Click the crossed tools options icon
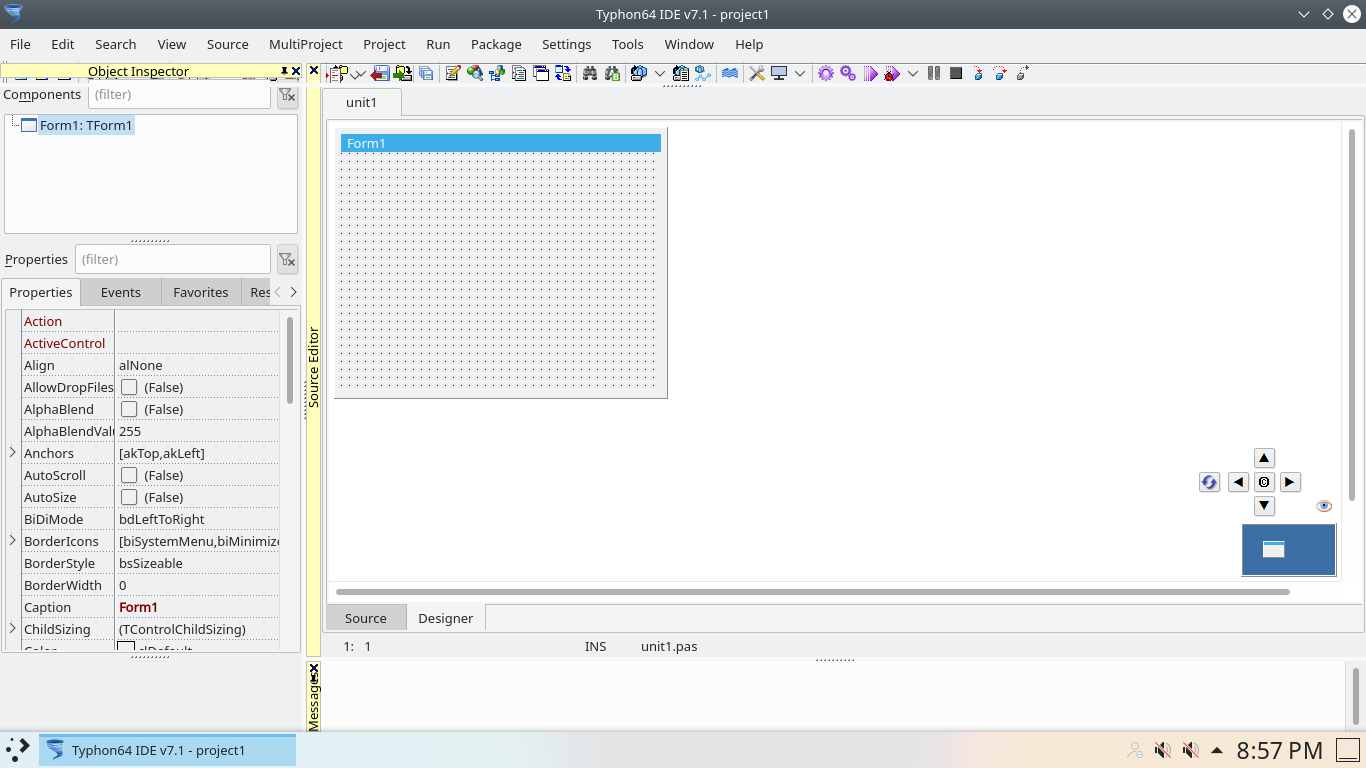The height and width of the screenshot is (768, 1366). [x=757, y=73]
